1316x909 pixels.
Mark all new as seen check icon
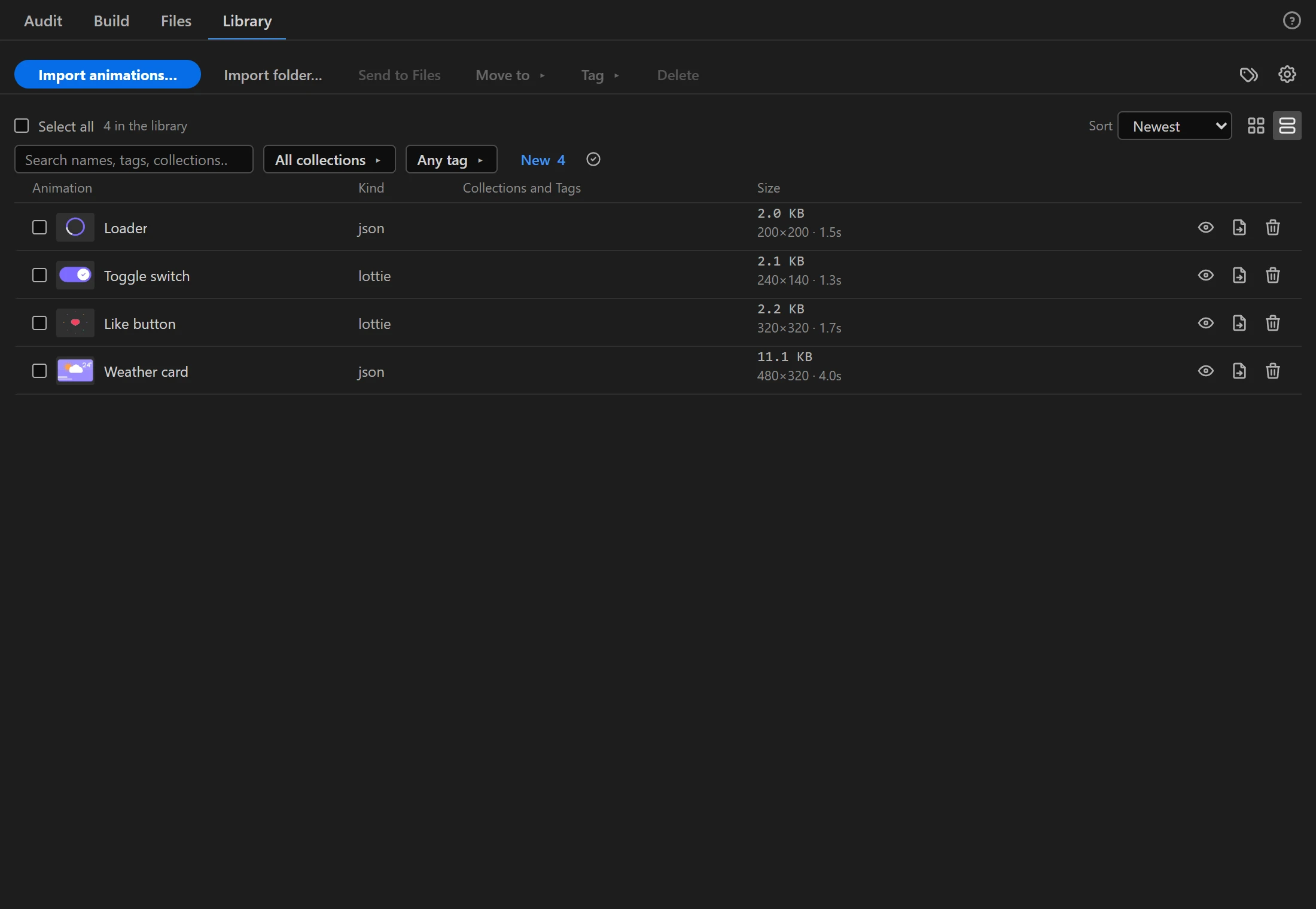coord(593,159)
